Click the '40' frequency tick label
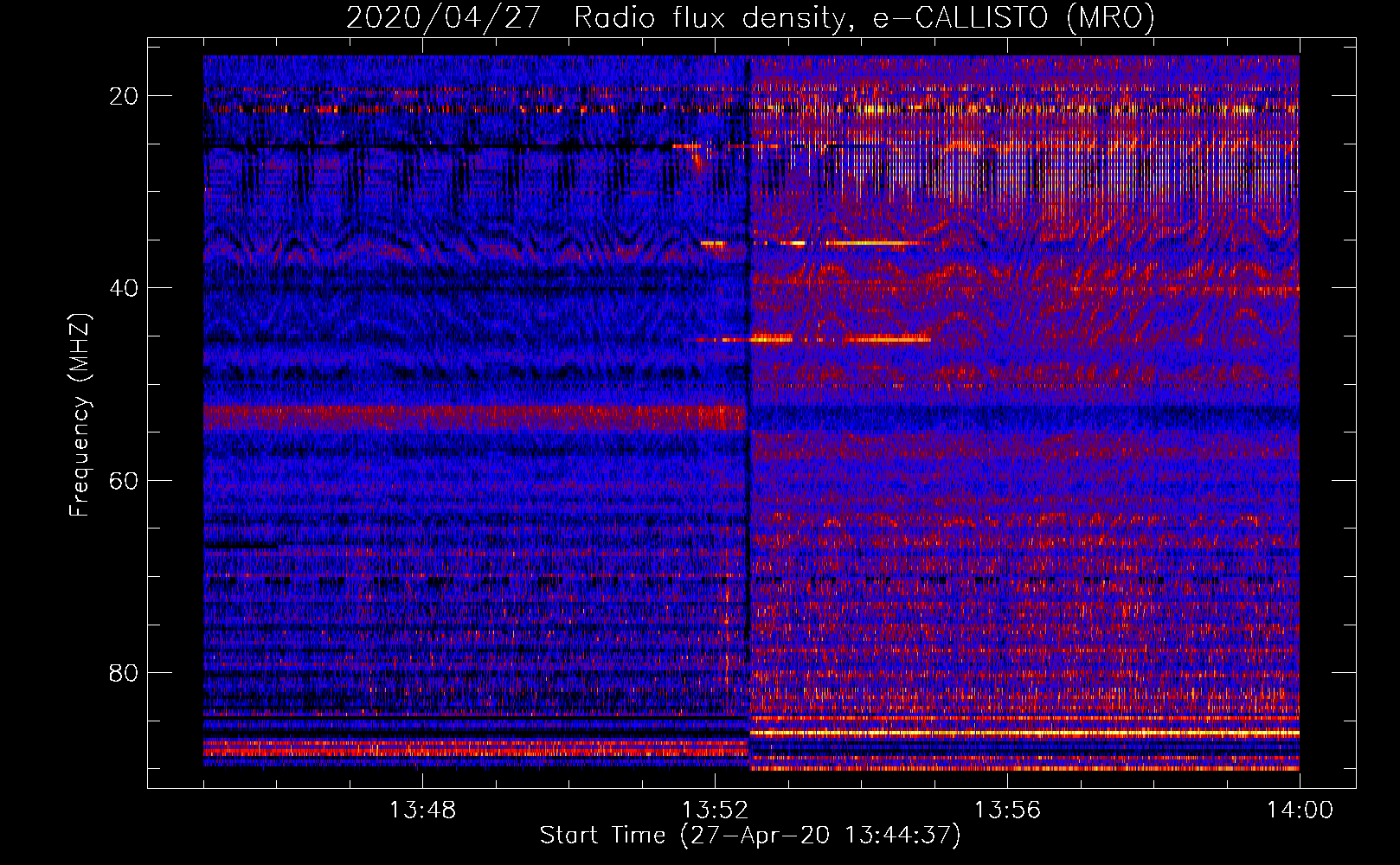 pyautogui.click(x=124, y=288)
